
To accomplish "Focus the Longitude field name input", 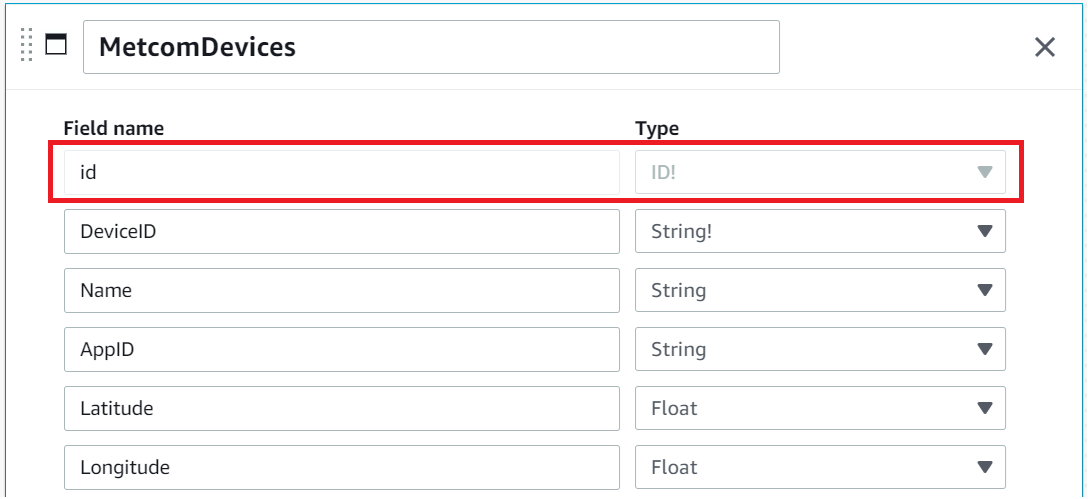I will [x=341, y=467].
